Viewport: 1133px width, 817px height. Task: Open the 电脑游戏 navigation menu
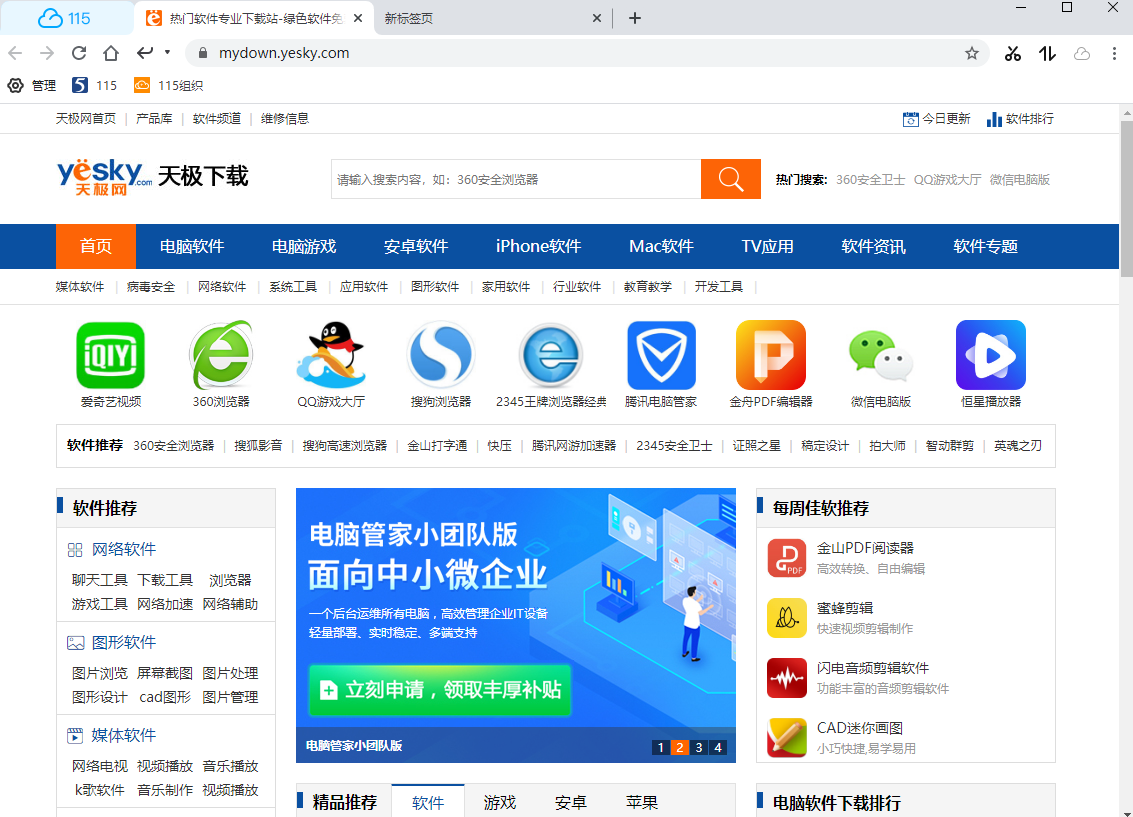pyautogui.click(x=303, y=246)
